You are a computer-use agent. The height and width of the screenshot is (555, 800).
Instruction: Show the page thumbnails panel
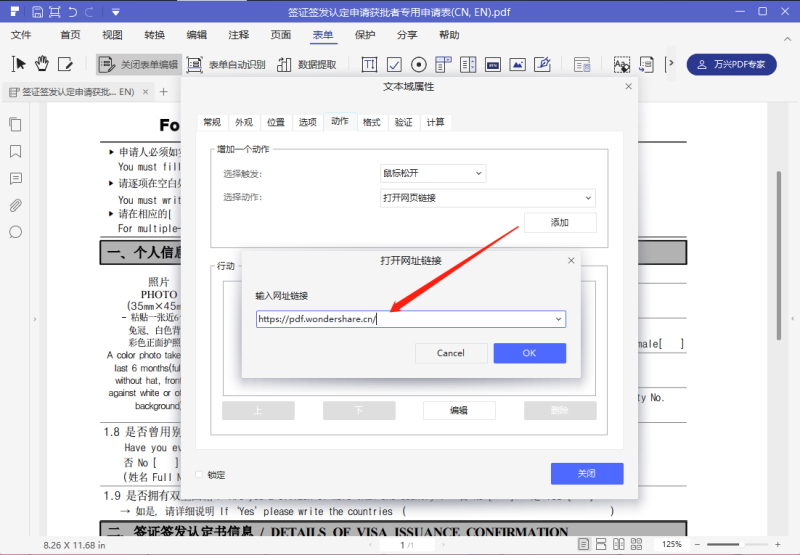click(x=15, y=124)
